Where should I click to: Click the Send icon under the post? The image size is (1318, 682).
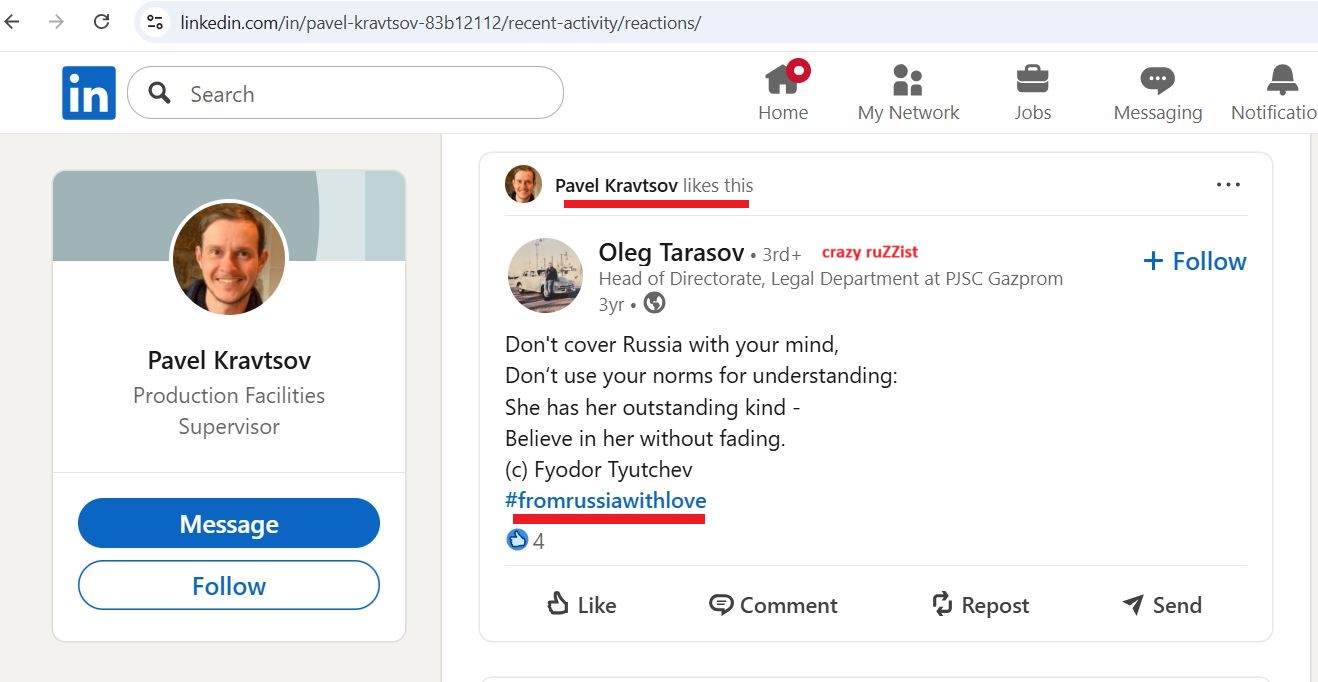tap(1161, 604)
